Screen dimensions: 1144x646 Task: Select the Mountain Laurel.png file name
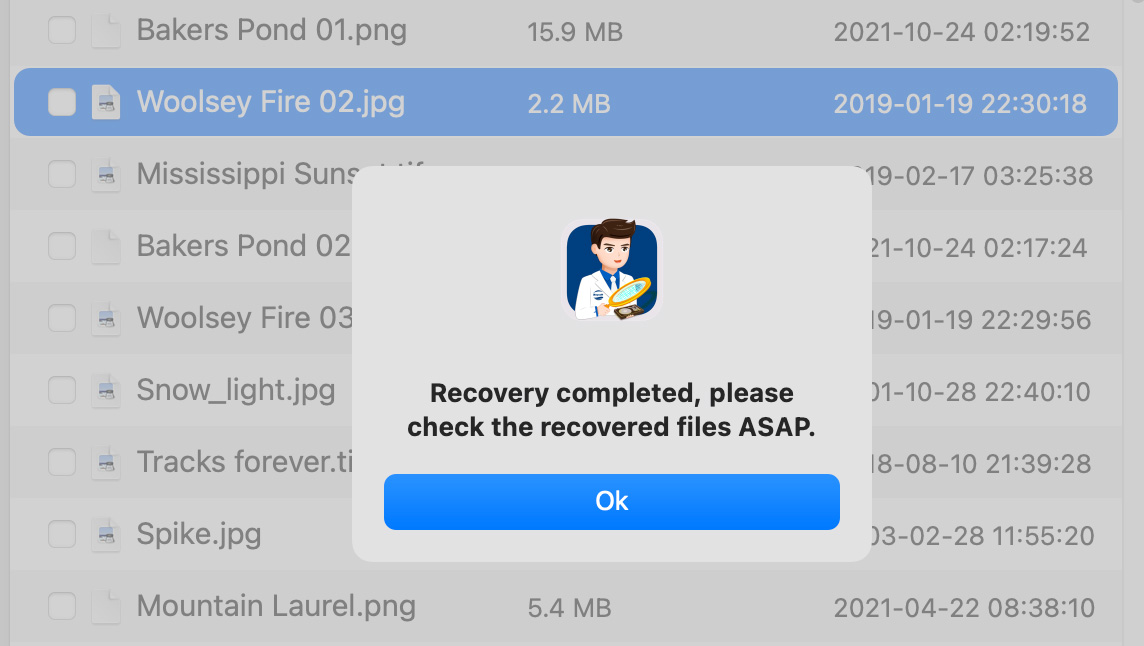point(276,606)
